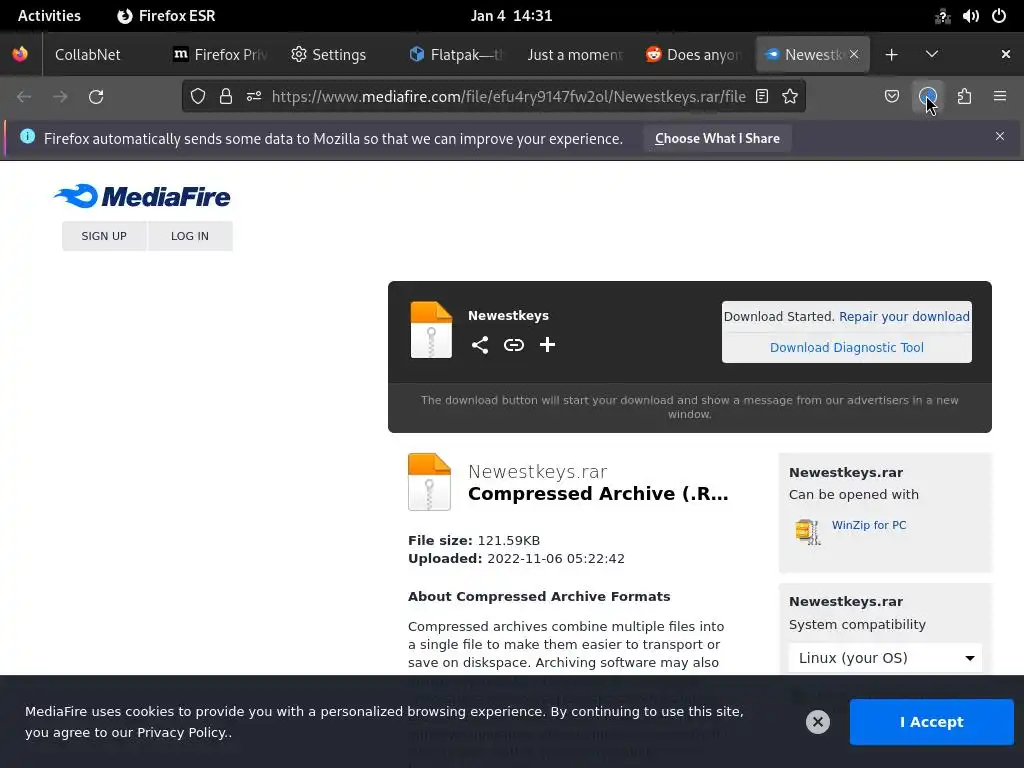The height and width of the screenshot is (768, 1024).
Task: Switch to the CollabNet tab
Action: (88, 55)
